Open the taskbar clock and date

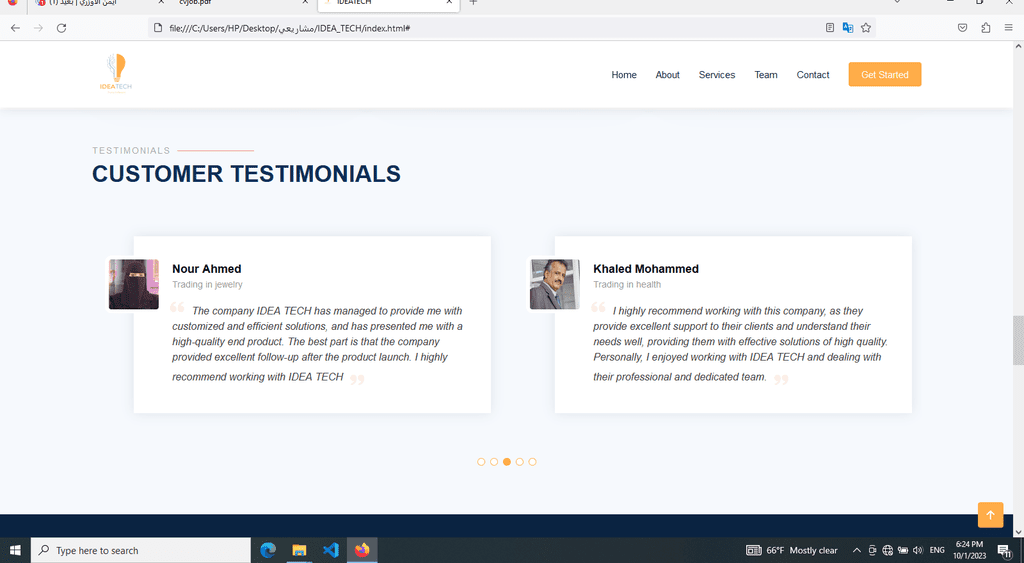[969, 551]
